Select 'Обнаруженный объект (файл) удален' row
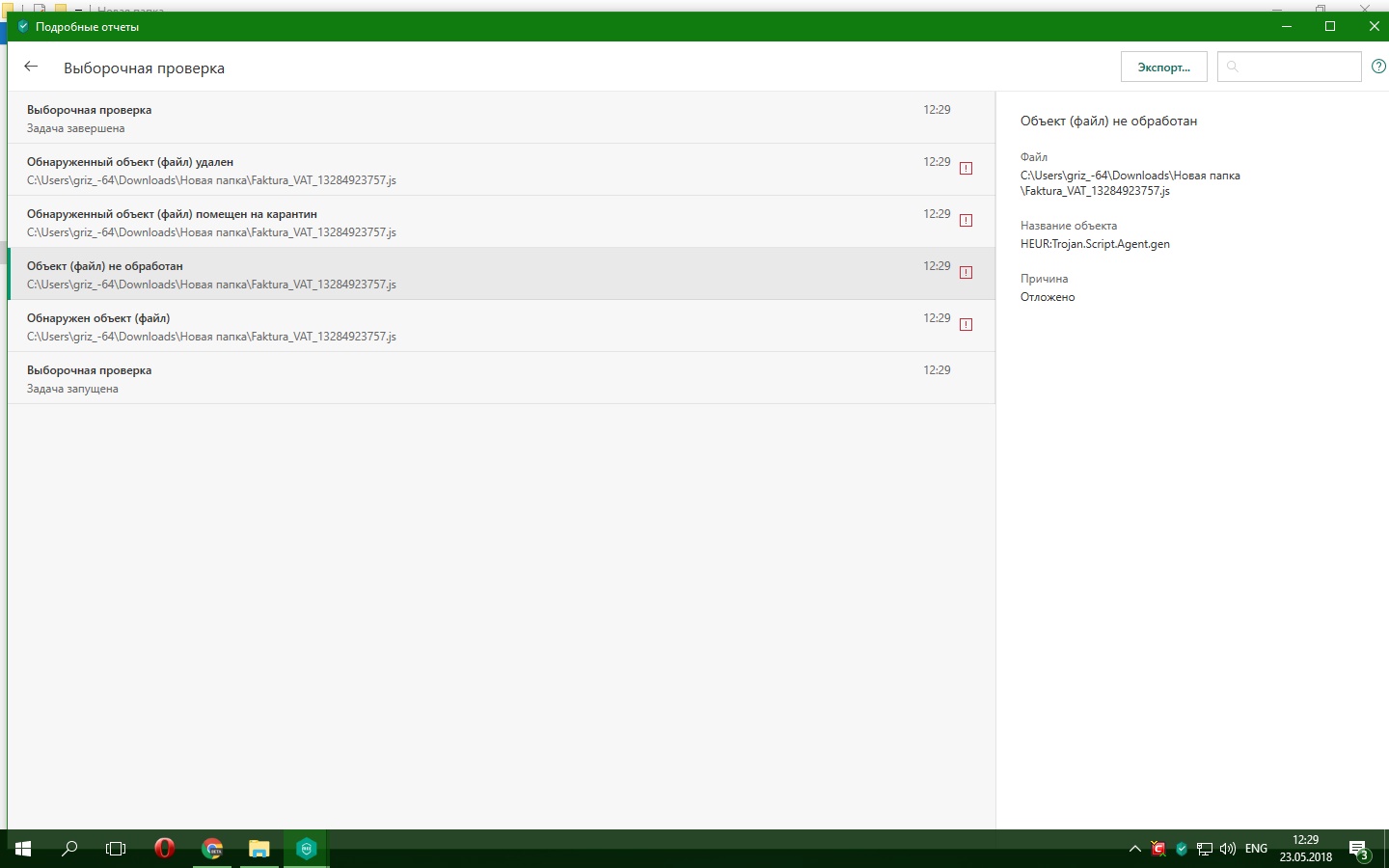 click(x=502, y=170)
